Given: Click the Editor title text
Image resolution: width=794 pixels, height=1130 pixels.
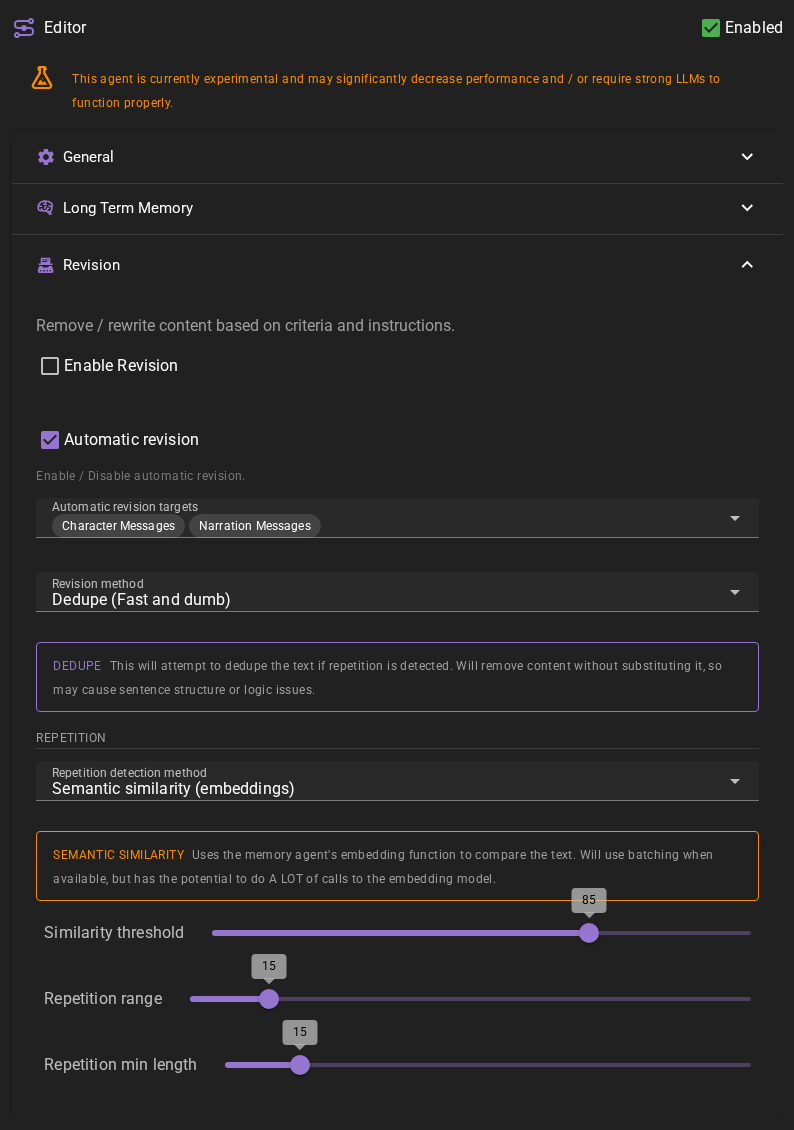Looking at the screenshot, I should (65, 27).
